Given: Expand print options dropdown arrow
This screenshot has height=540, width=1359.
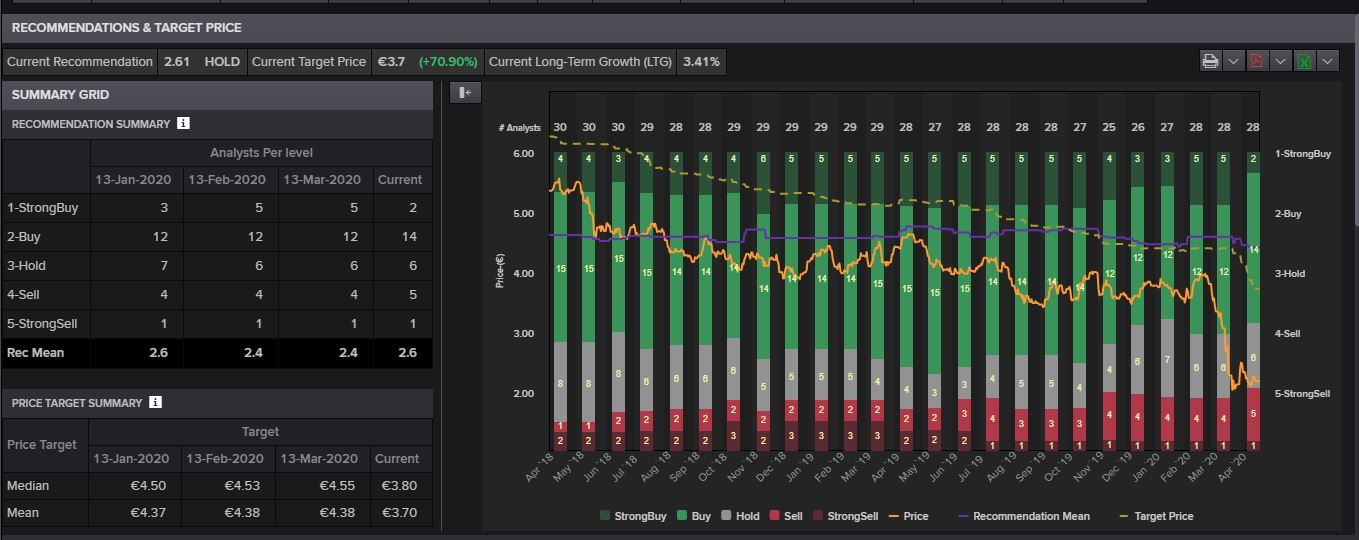Looking at the screenshot, I should pos(1233,61).
